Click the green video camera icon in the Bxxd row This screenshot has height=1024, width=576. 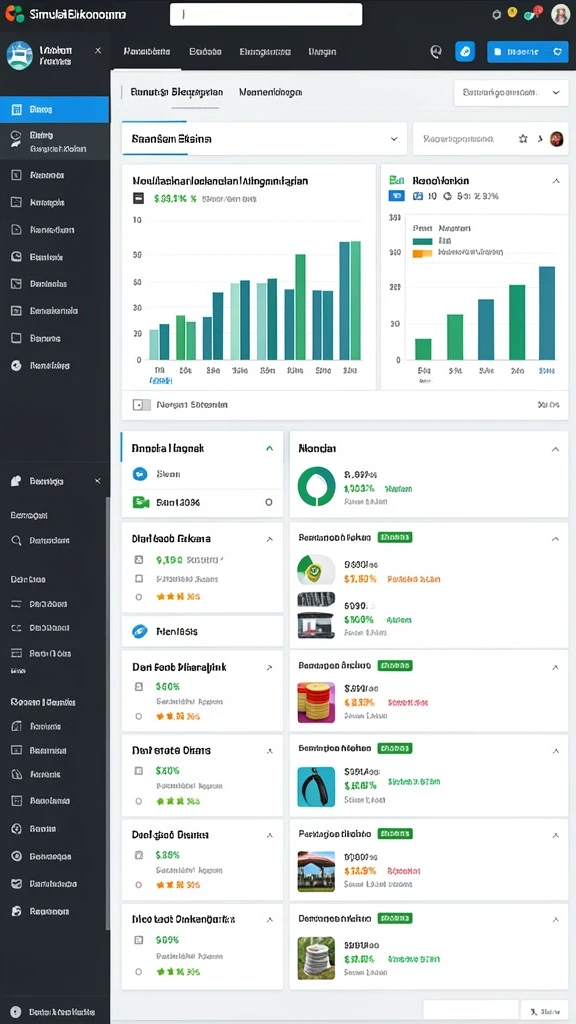point(140,502)
